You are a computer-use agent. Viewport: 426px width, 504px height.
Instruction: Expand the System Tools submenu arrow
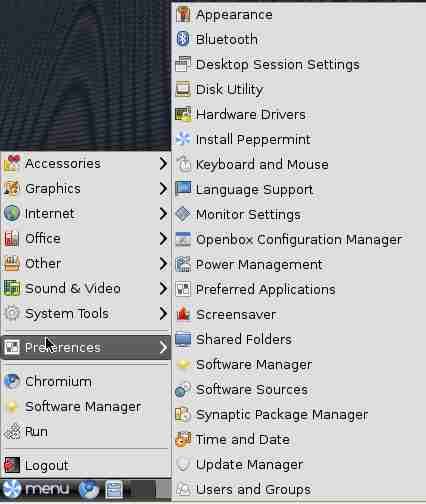tap(163, 313)
